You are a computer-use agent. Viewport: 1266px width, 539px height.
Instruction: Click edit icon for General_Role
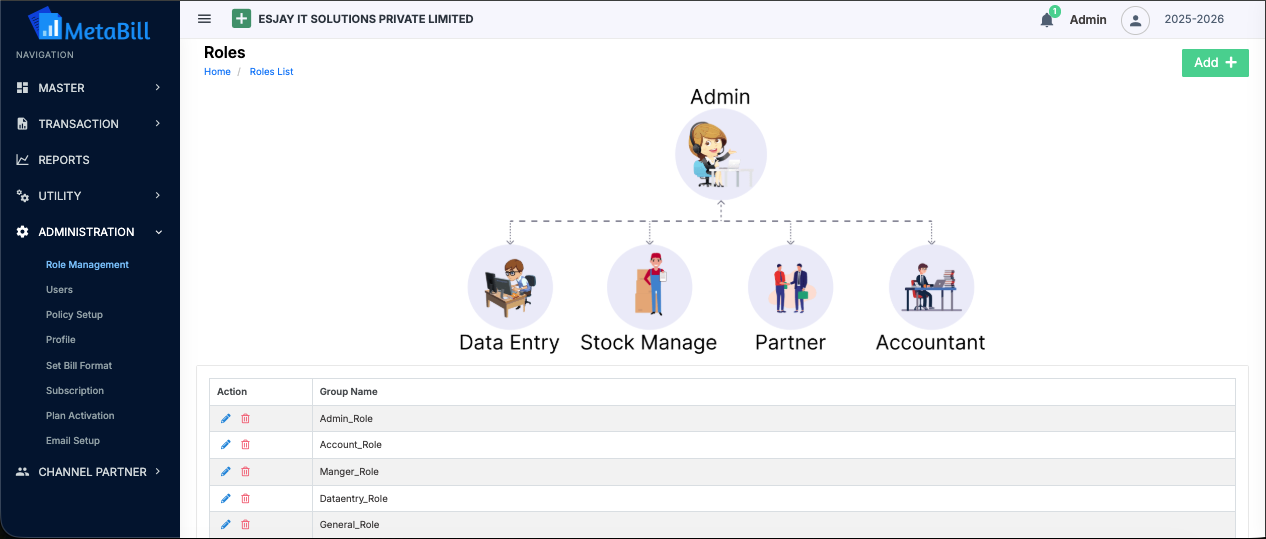(225, 524)
